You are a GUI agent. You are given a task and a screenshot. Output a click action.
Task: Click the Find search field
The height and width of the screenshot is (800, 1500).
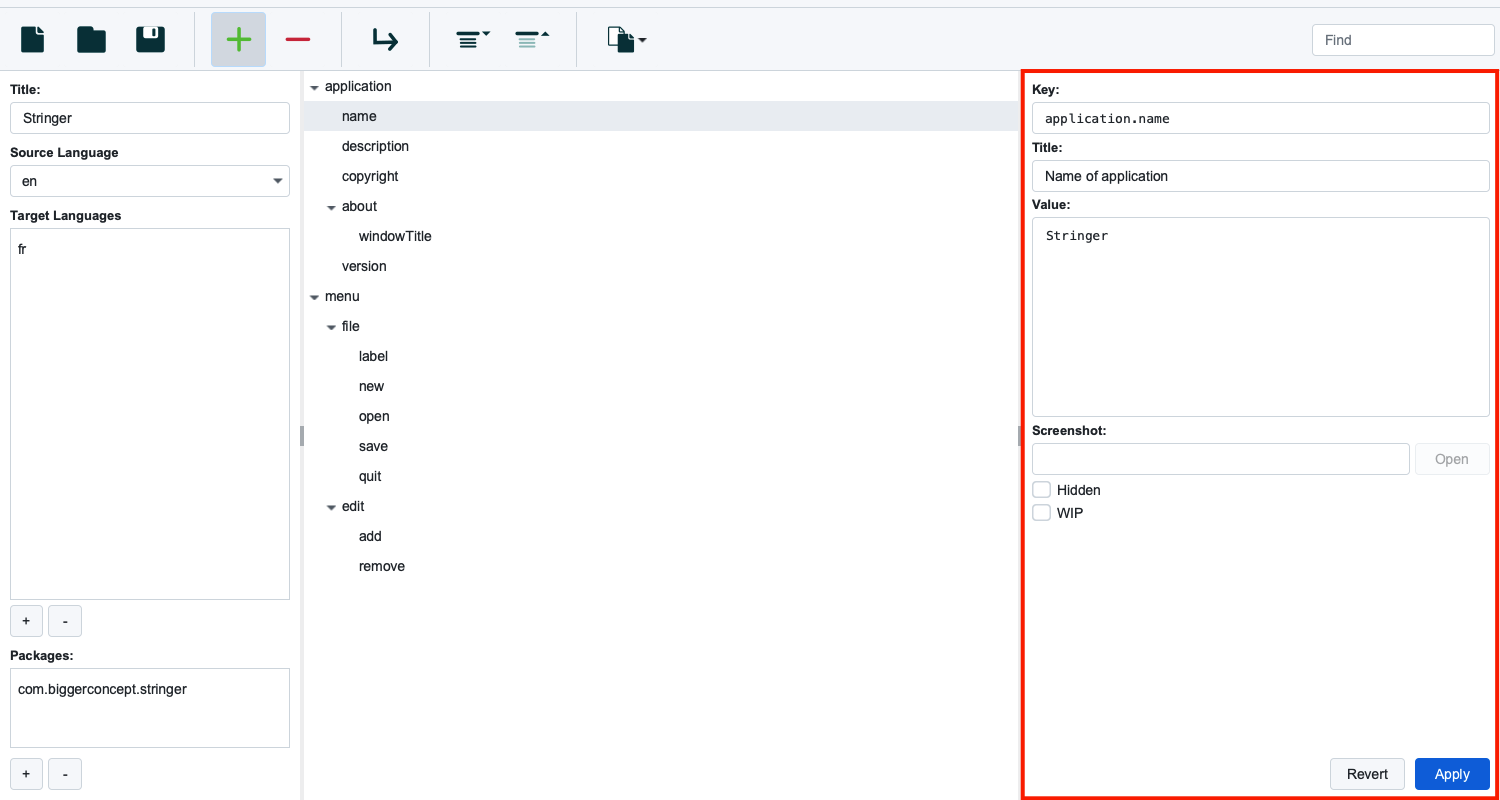[x=1403, y=40]
